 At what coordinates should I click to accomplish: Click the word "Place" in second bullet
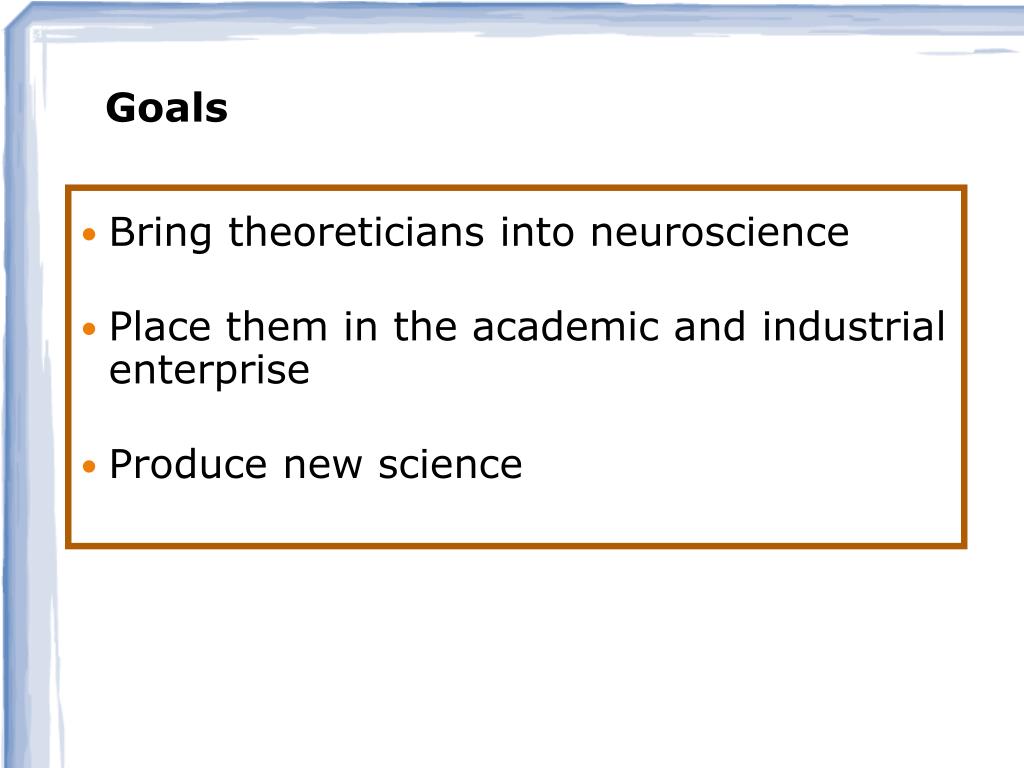coord(160,327)
